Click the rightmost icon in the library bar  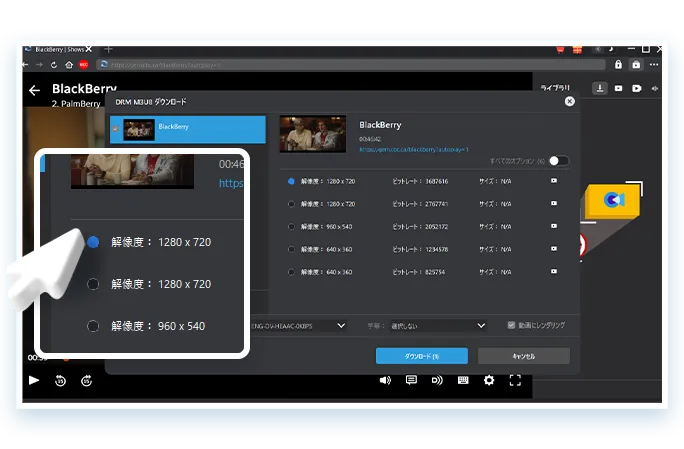click(654, 88)
